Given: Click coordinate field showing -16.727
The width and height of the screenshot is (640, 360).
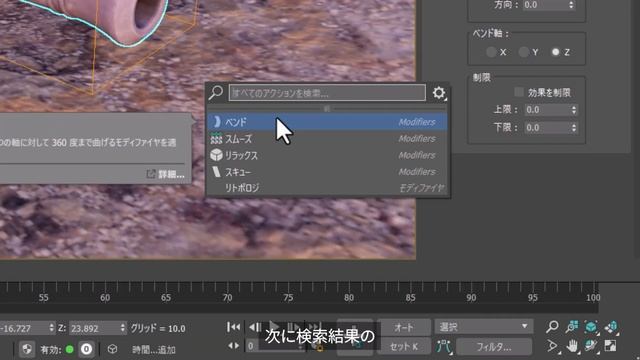Looking at the screenshot, I should tap(24, 328).
